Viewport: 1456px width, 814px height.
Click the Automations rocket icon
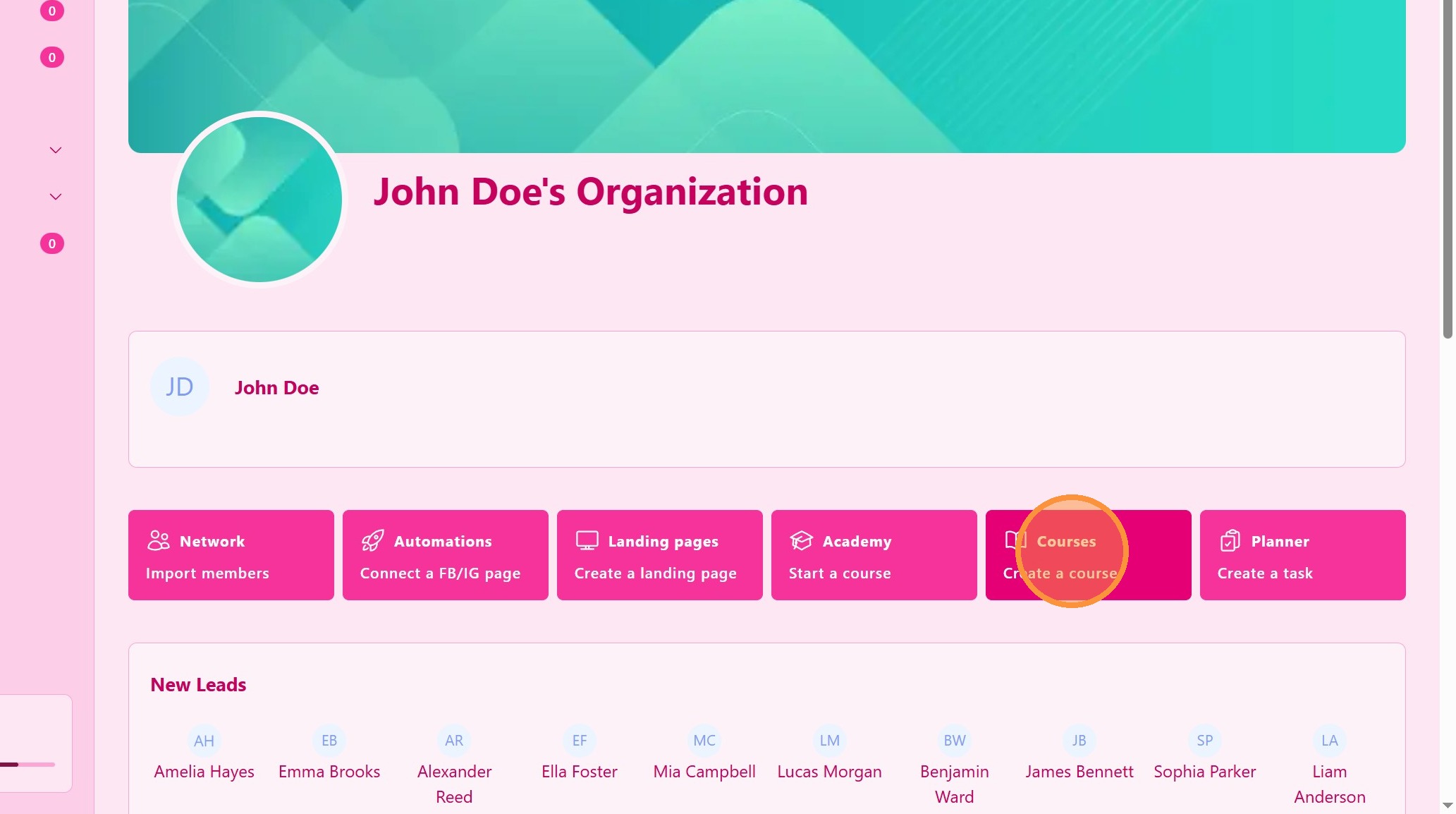pos(373,540)
